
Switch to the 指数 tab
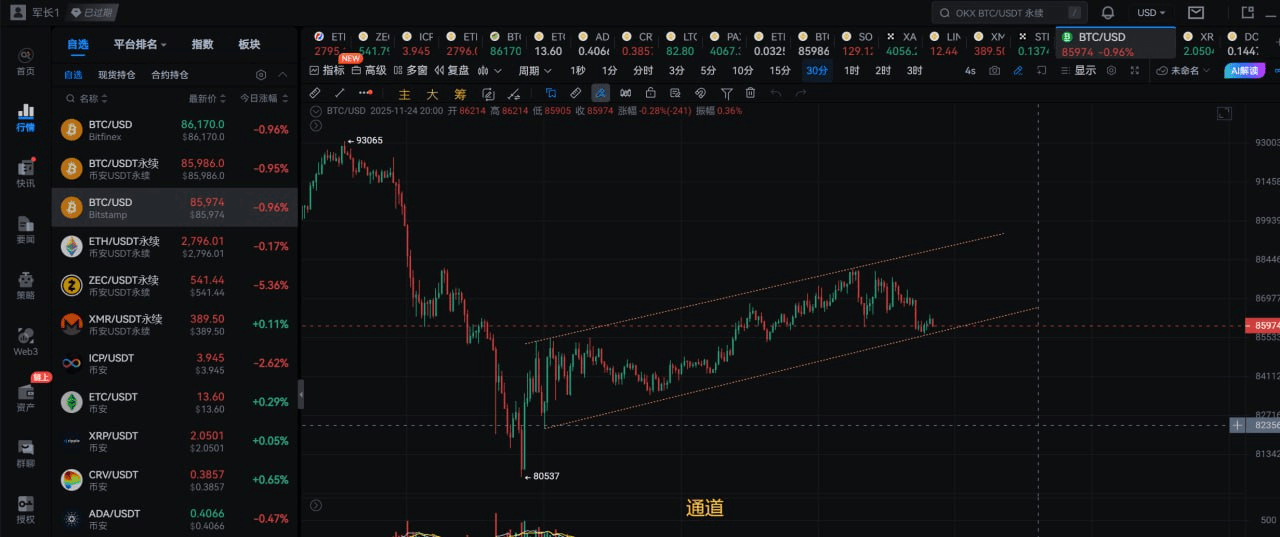click(x=202, y=44)
